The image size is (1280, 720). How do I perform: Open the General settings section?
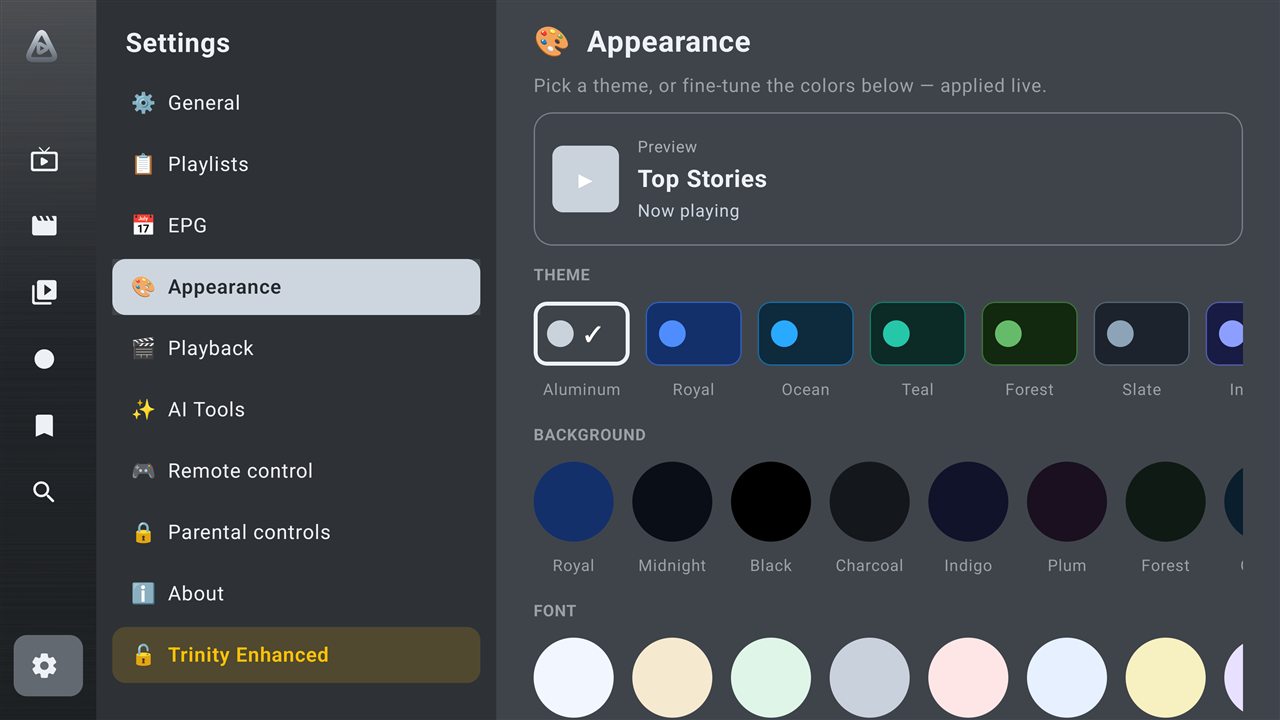pos(296,103)
